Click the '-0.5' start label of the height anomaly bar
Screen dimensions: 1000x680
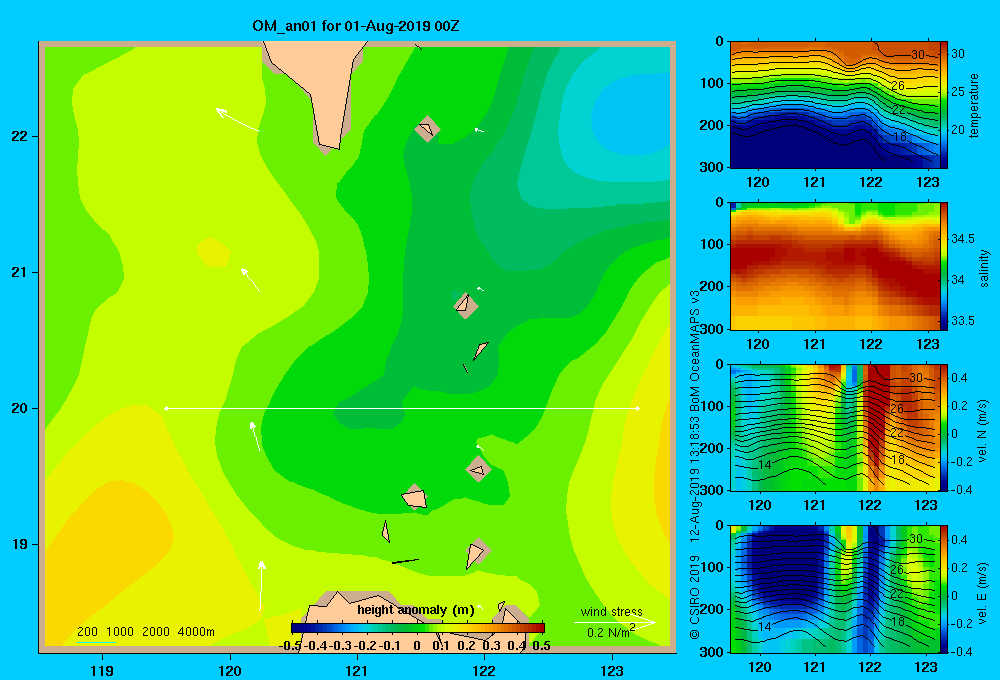point(290,646)
